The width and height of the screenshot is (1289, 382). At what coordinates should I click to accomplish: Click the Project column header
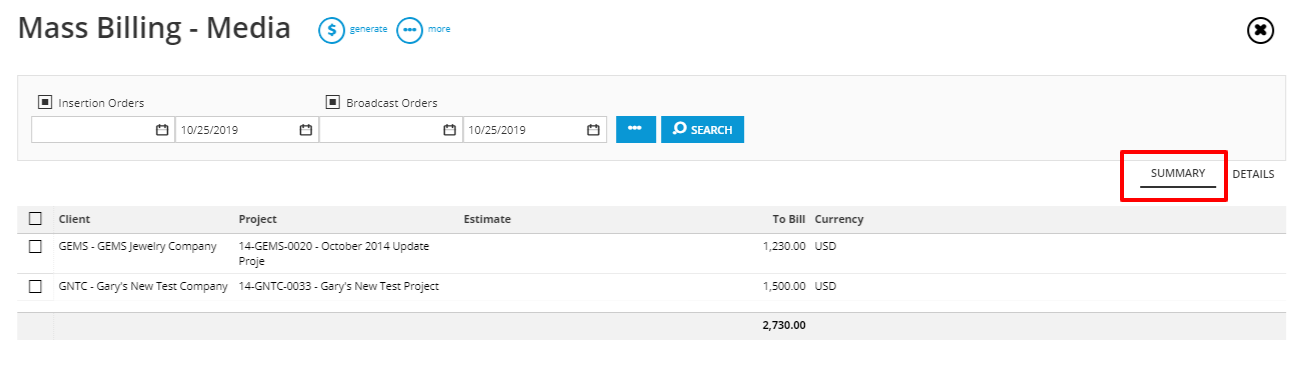click(x=257, y=219)
